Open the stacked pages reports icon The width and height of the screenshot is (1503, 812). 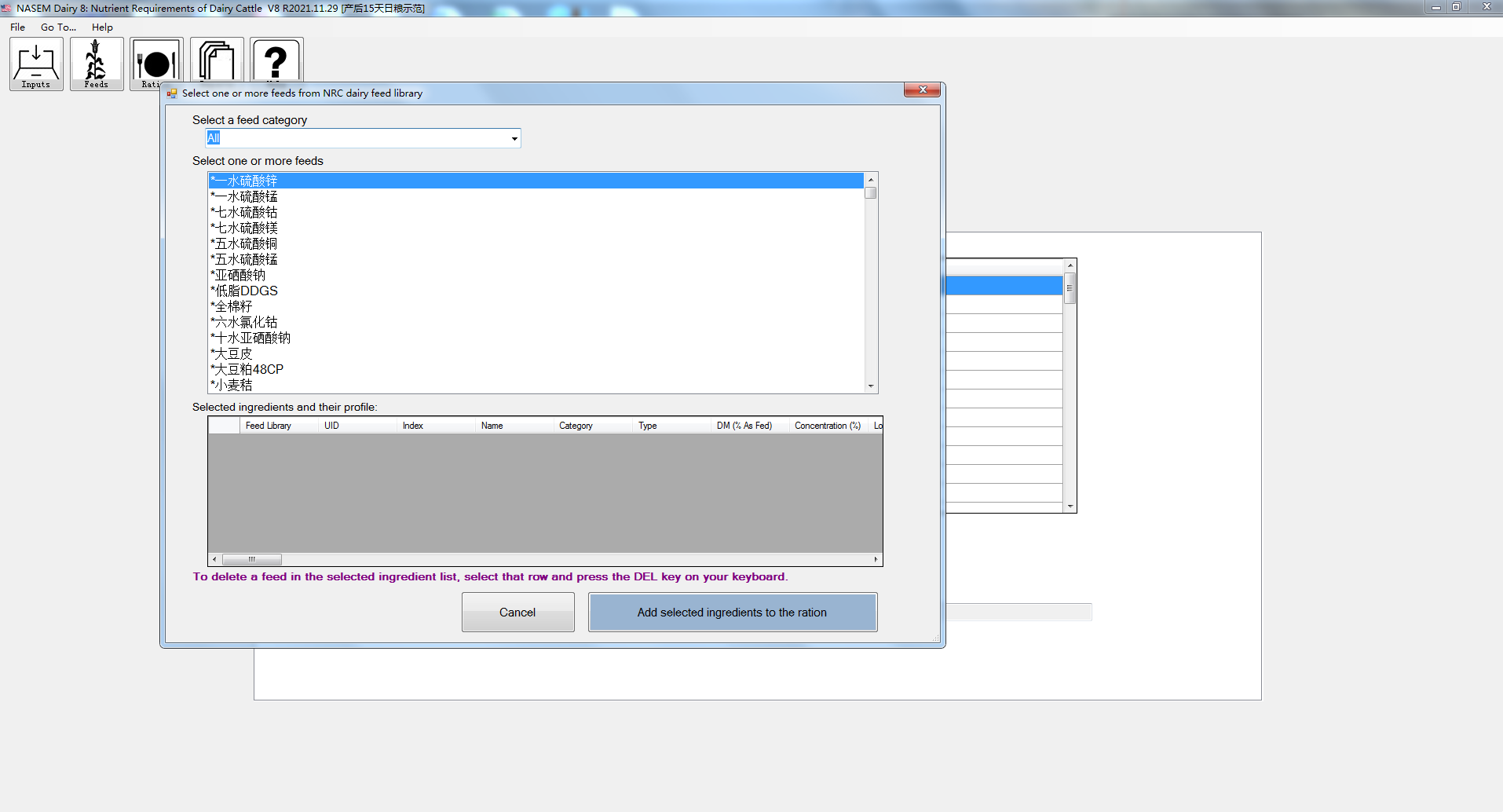coord(217,60)
